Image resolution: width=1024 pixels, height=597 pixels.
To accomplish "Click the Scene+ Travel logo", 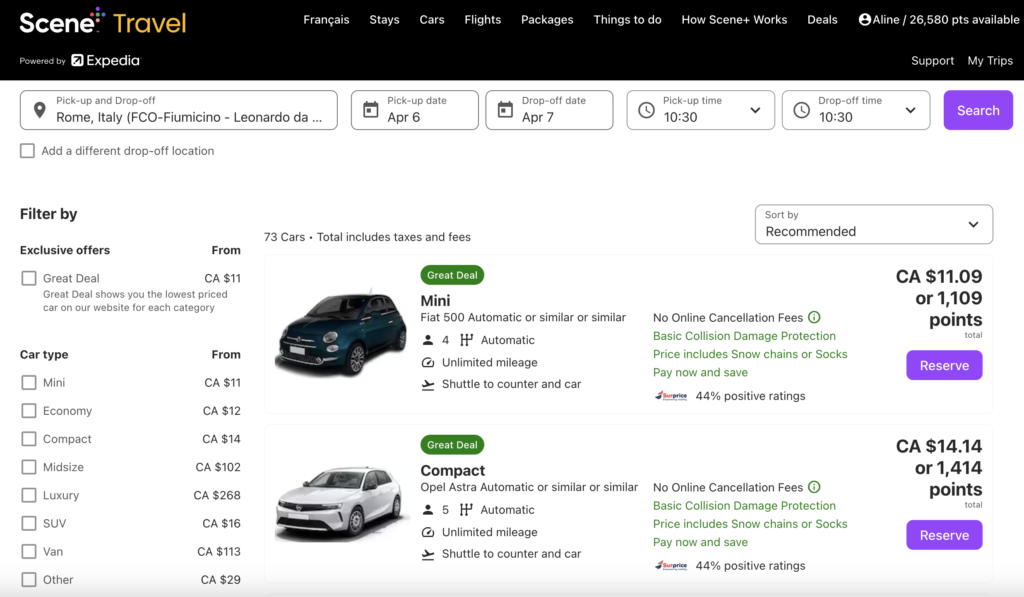I will 102,21.
